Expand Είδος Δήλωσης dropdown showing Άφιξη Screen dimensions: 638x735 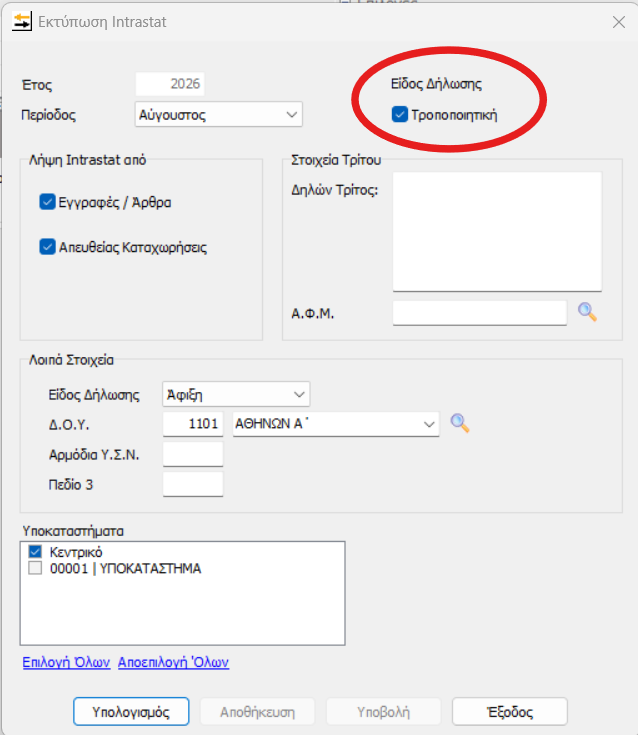pyautogui.click(x=236, y=394)
